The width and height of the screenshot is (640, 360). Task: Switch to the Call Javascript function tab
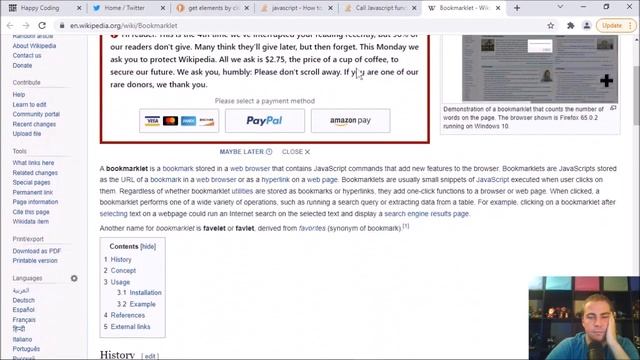tap(380, 8)
